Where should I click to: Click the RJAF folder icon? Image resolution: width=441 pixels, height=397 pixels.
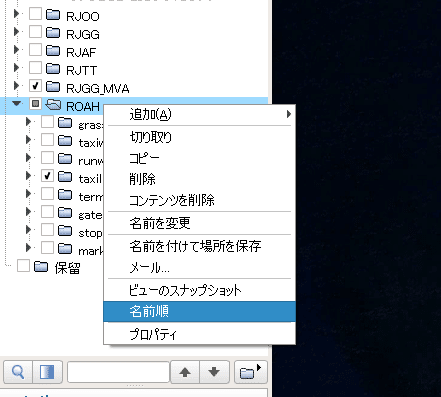(53, 51)
